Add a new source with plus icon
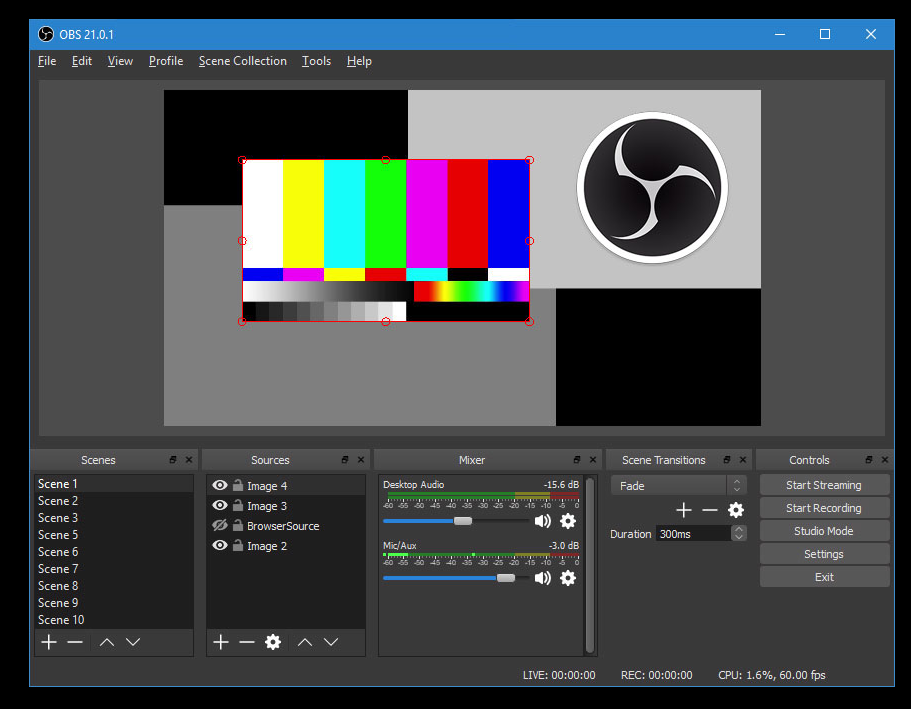 [x=221, y=642]
